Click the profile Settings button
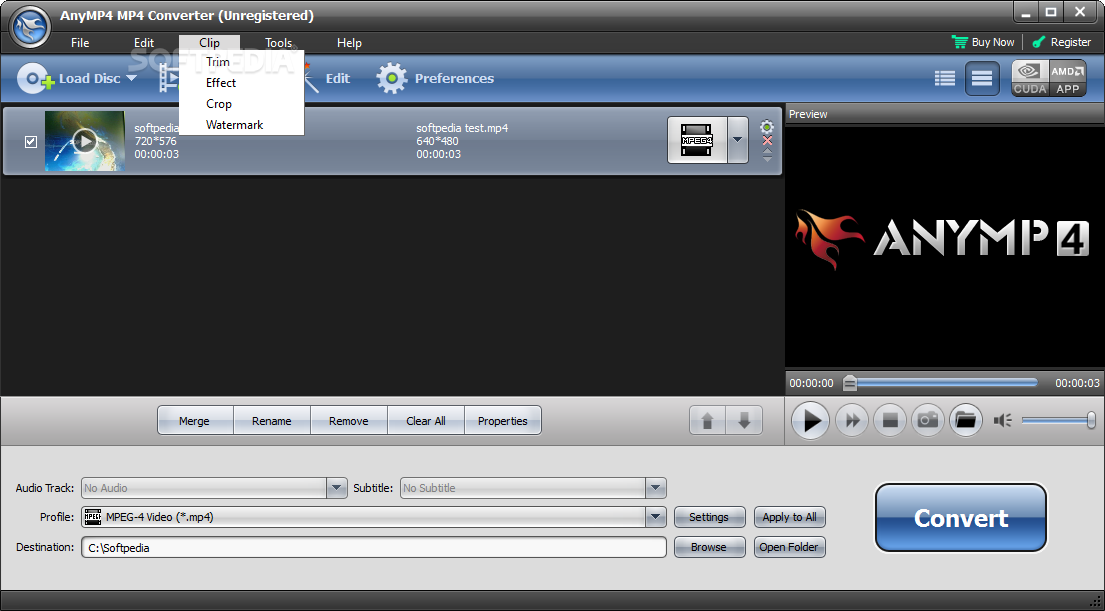This screenshot has width=1105, height=611. 709,517
